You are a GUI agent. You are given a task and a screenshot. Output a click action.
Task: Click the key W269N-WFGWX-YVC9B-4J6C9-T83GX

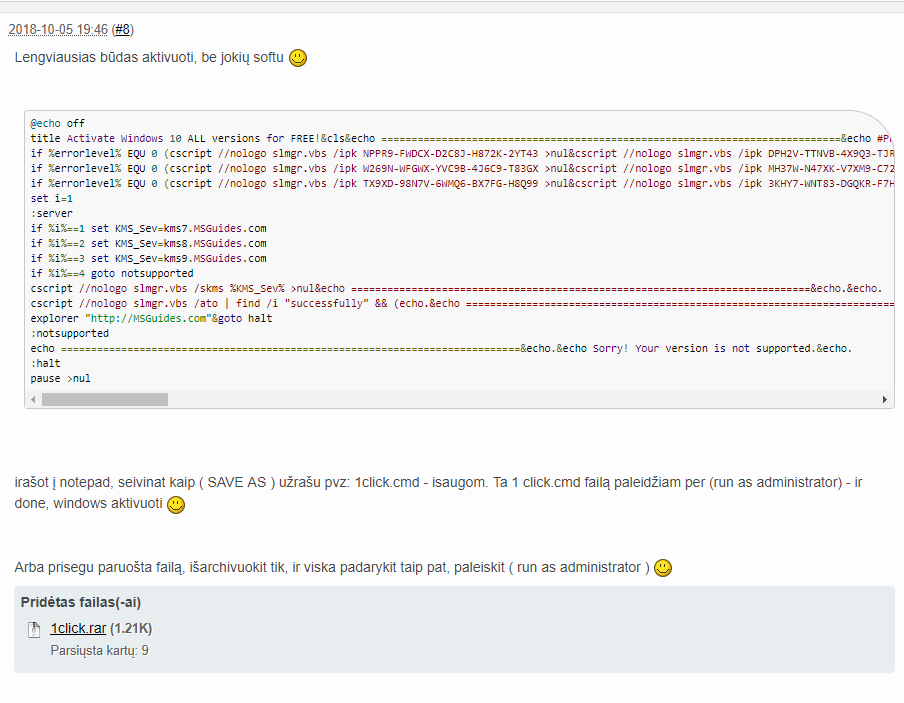point(450,168)
